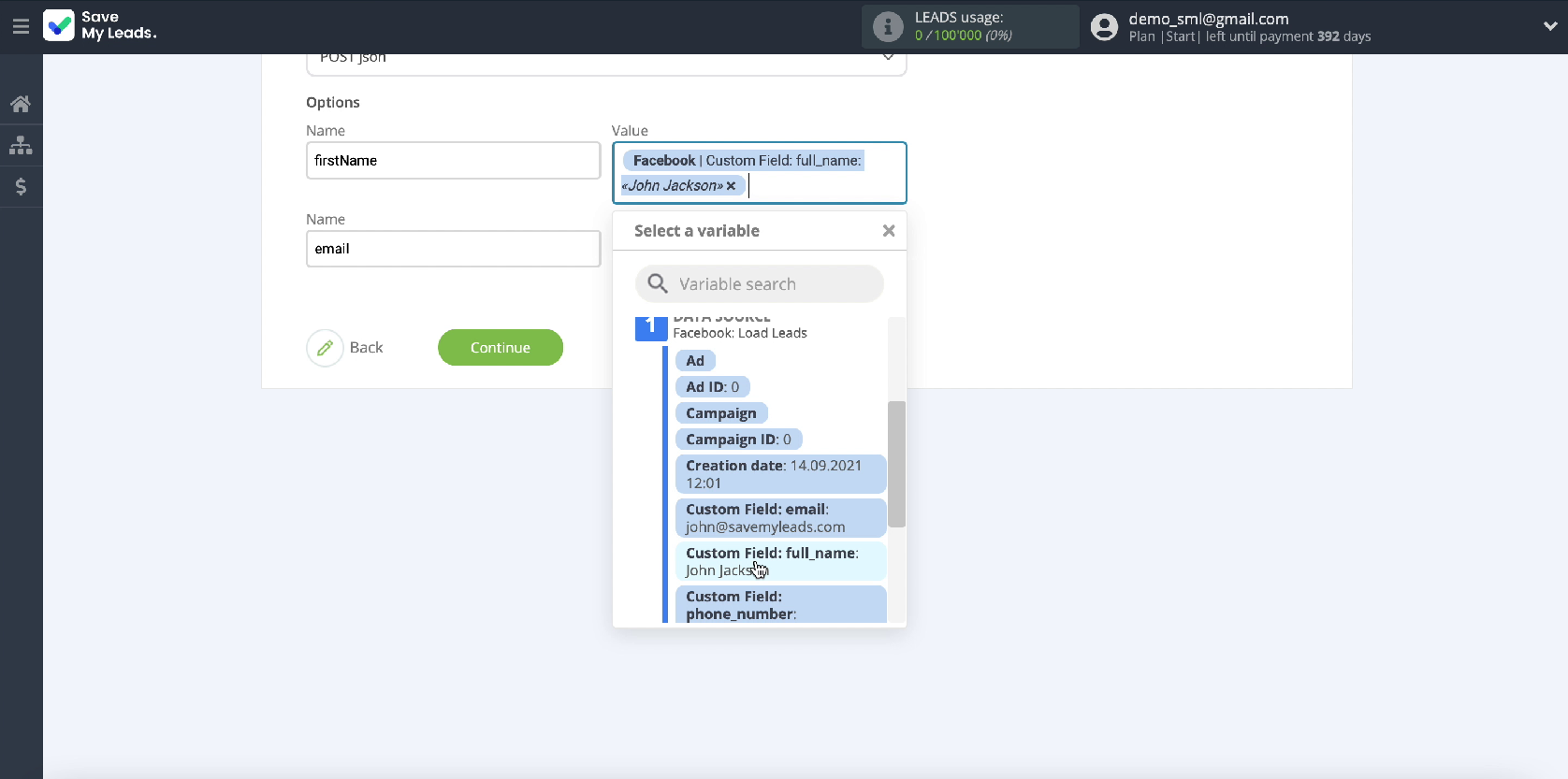This screenshot has width=1568, height=779.
Task: Select the Campaign ID variable
Action: (x=738, y=440)
